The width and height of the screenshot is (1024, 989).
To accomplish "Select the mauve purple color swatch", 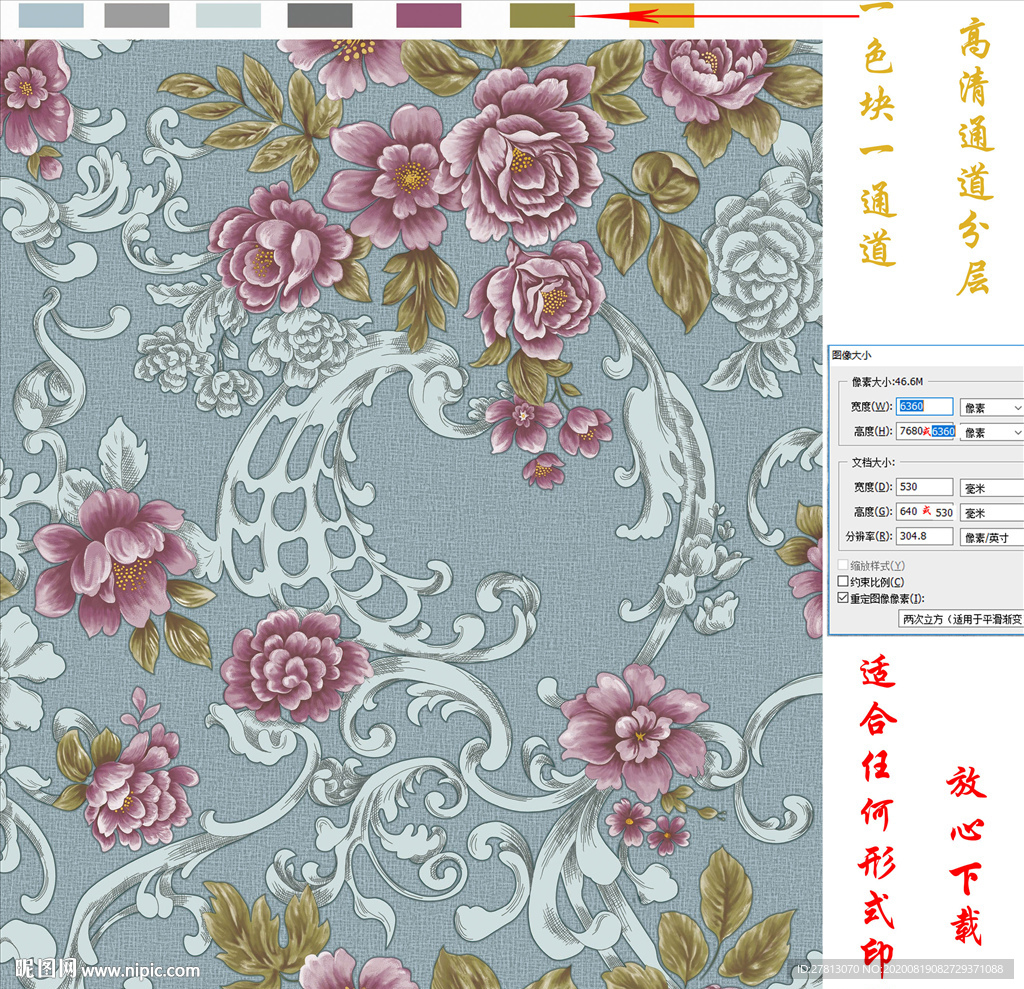I will coord(429,15).
